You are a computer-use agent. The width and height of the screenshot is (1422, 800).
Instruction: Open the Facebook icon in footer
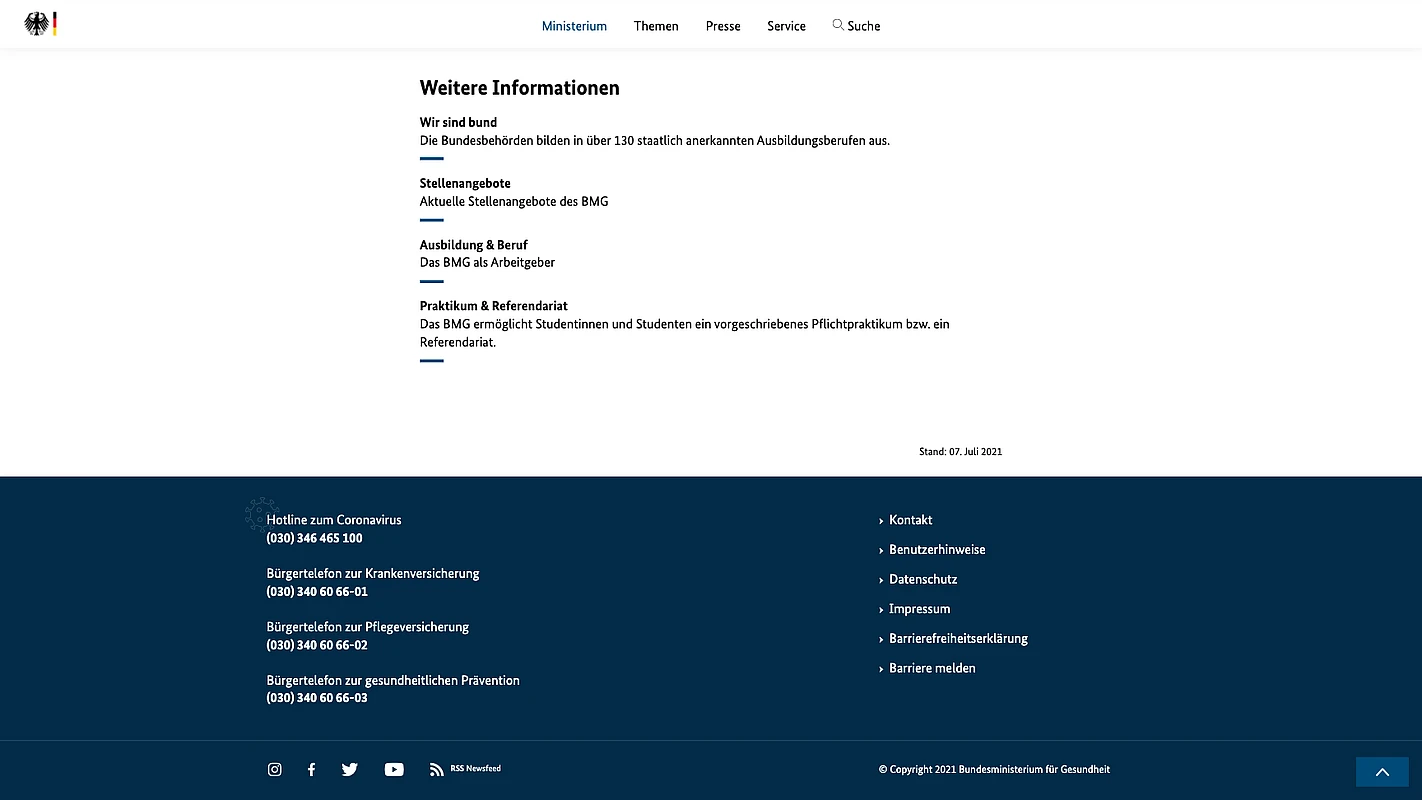(x=311, y=769)
